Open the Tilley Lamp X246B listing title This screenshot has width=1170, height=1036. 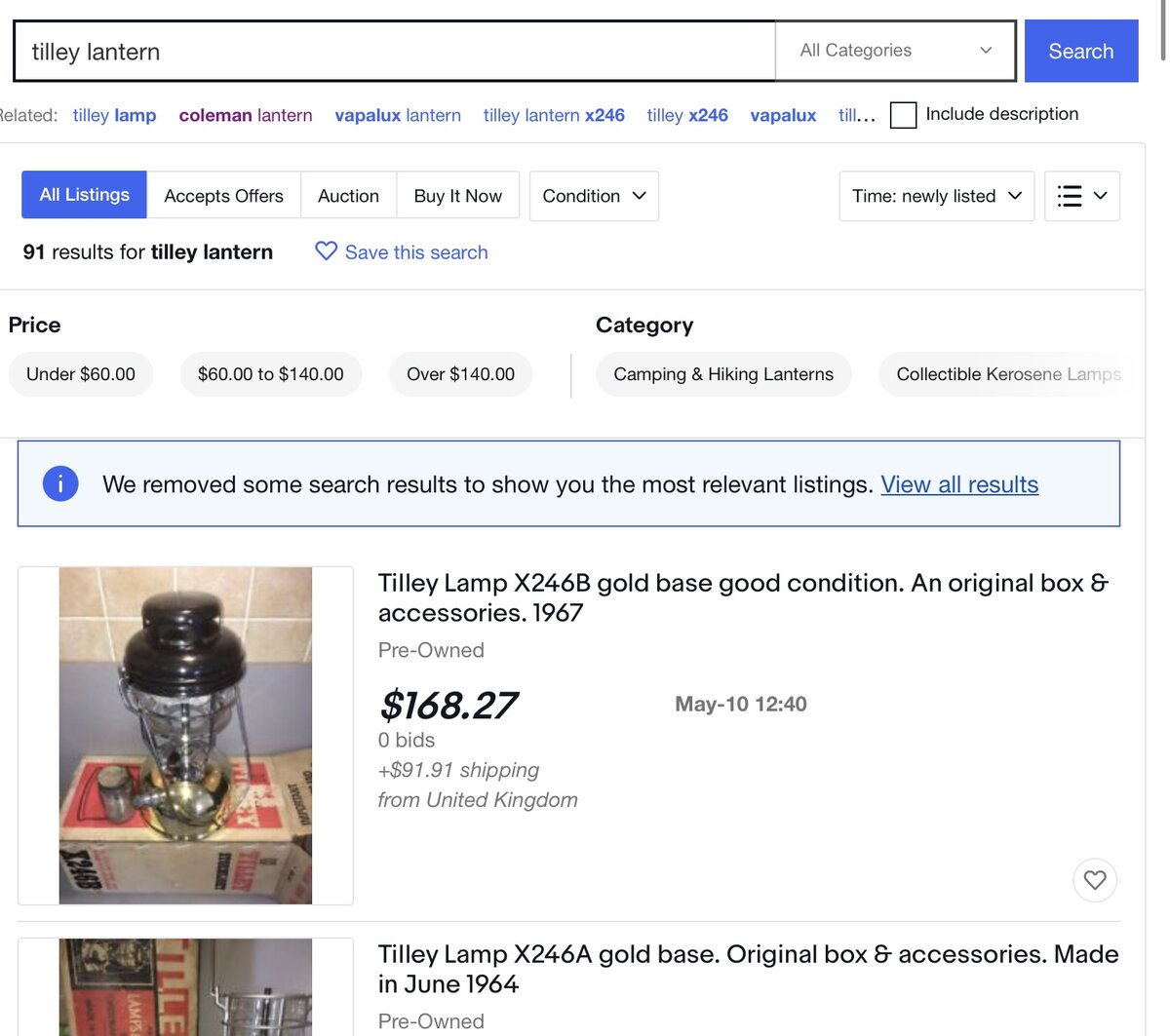[743, 597]
